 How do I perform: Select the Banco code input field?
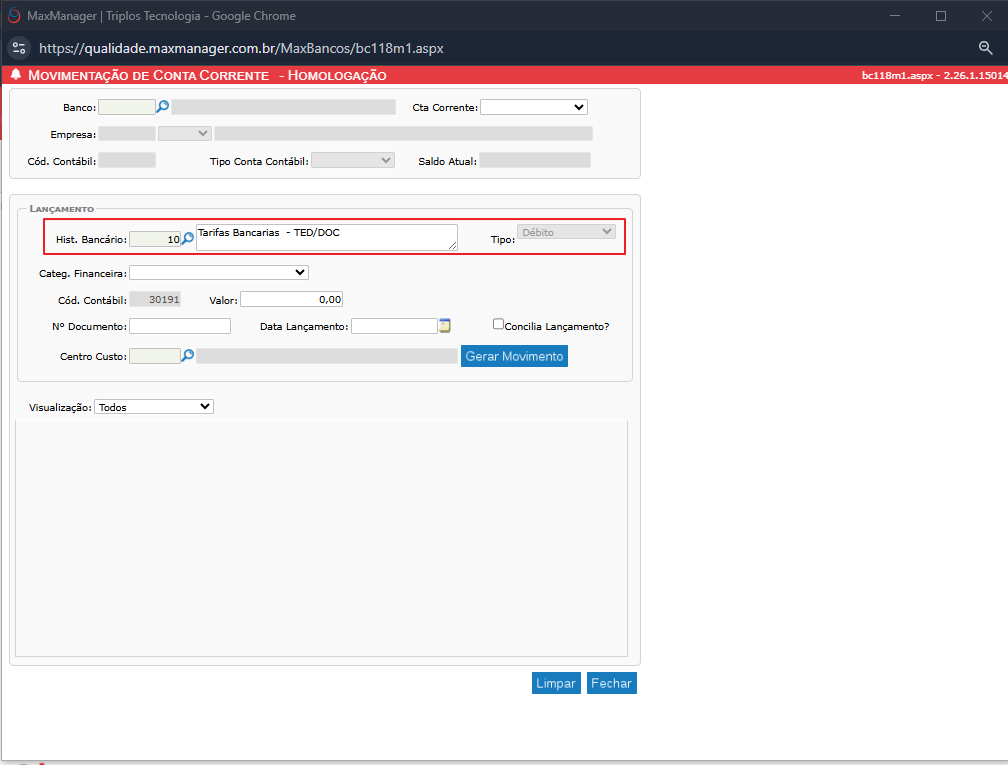(x=127, y=107)
